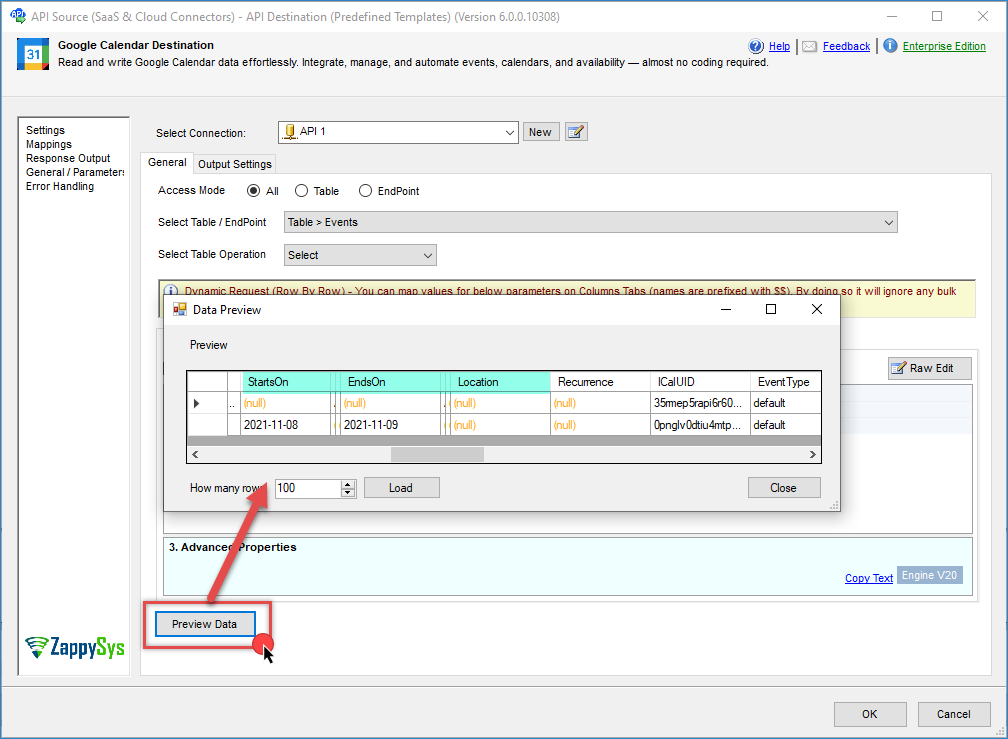Click the Google Calendar 31 icon
1008x739 pixels.
pos(33,54)
